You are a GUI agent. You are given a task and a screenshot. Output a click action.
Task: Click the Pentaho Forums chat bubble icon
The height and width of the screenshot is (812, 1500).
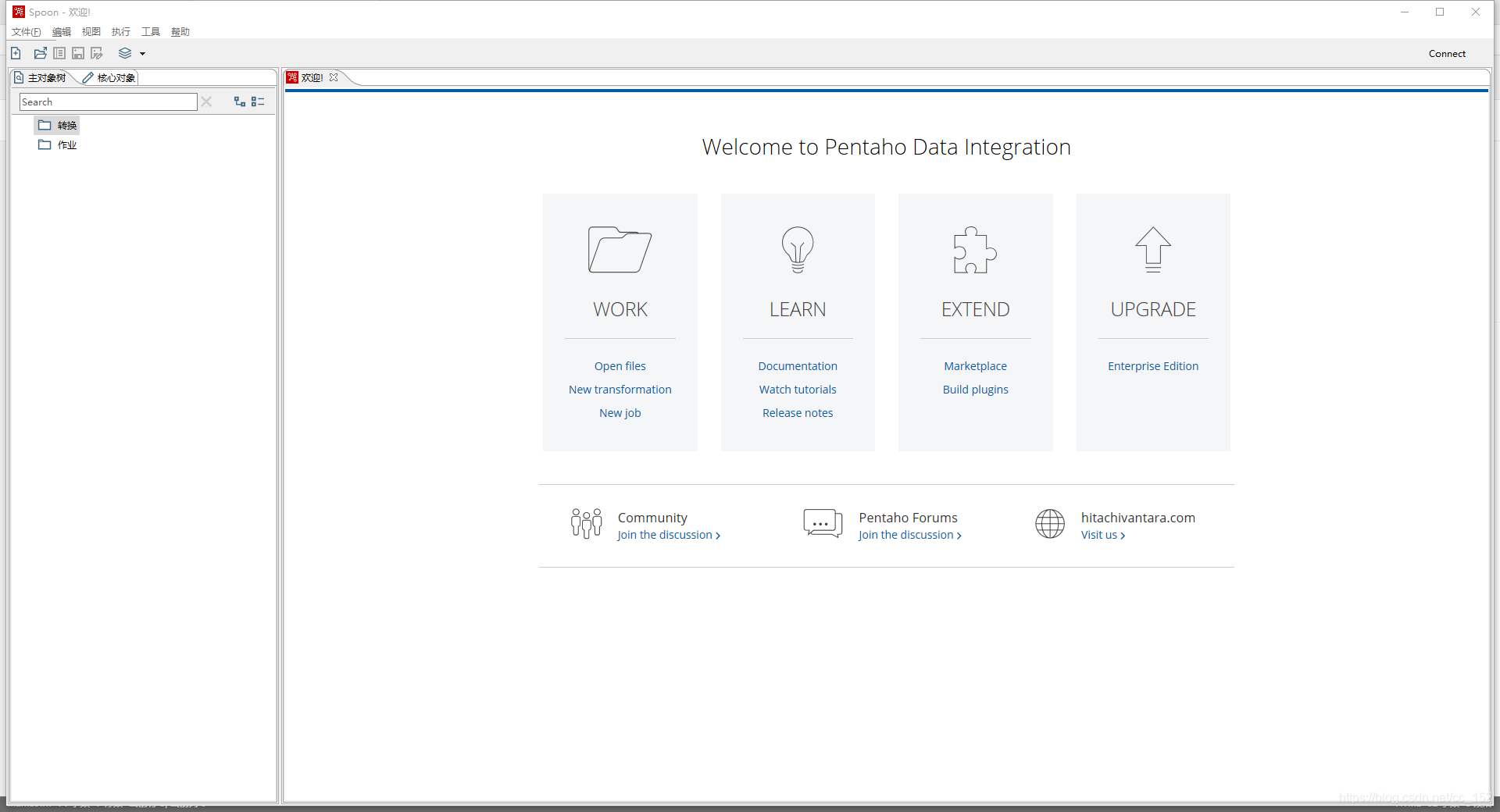823,523
